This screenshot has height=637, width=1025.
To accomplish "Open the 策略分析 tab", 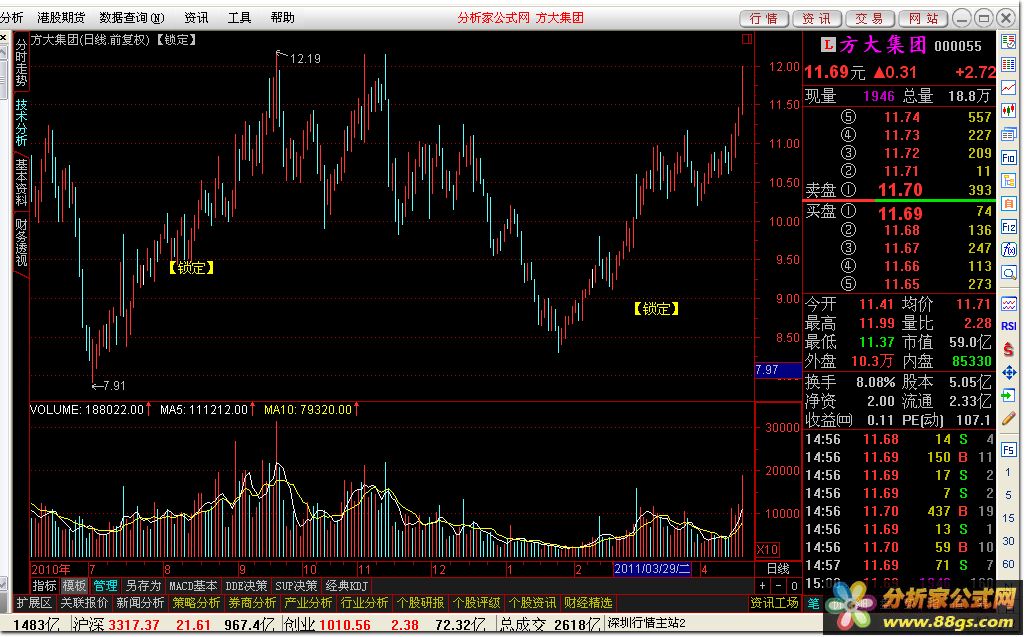I will (196, 603).
